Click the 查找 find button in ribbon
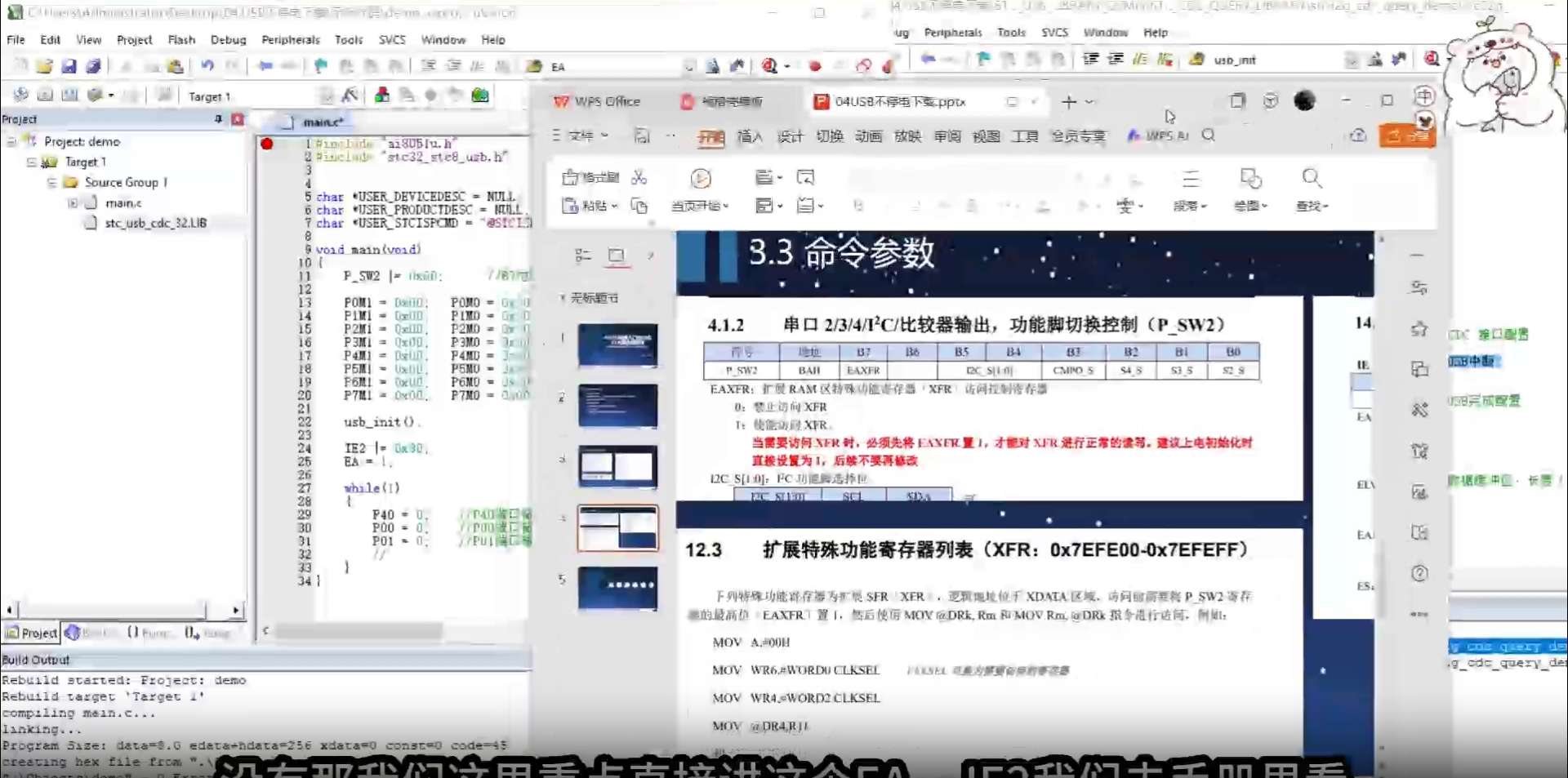Image resolution: width=1568 pixels, height=778 pixels. (1312, 190)
